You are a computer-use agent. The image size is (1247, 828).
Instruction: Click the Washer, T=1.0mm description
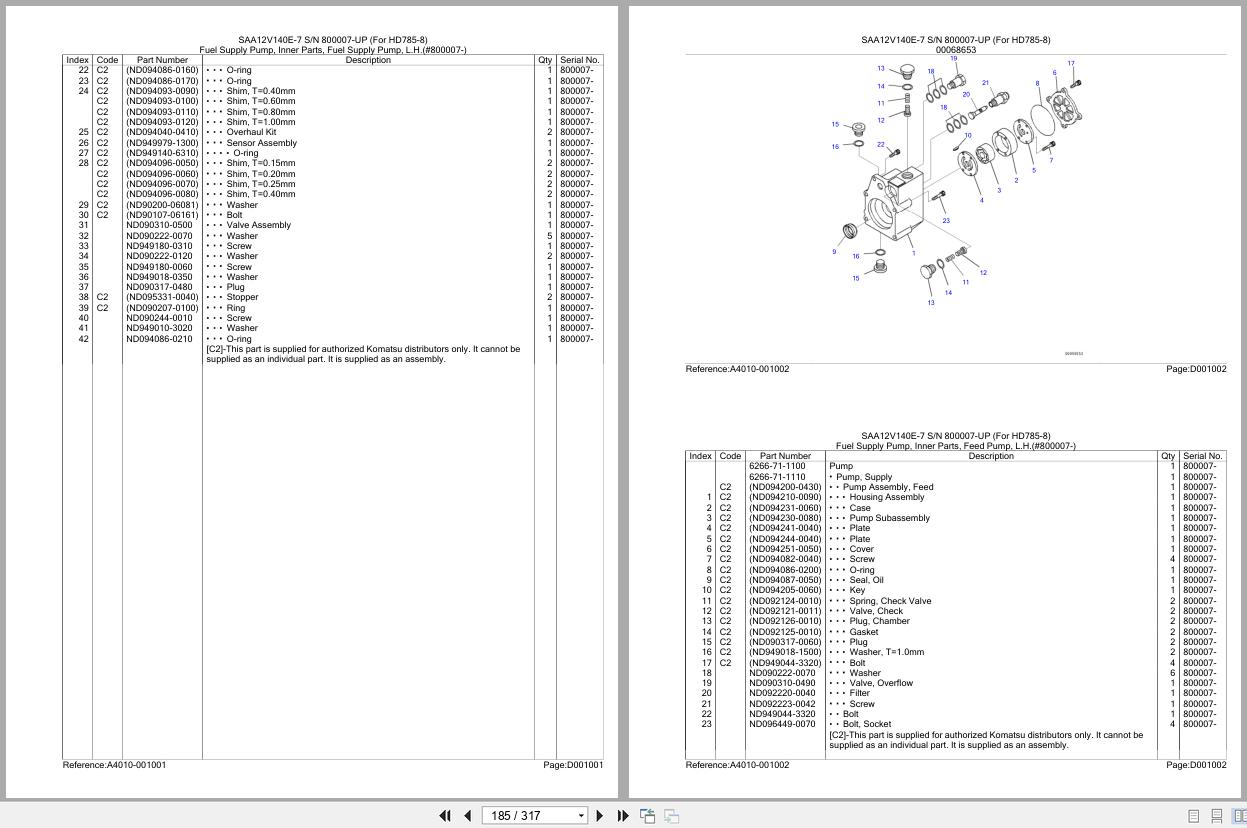tap(886, 652)
